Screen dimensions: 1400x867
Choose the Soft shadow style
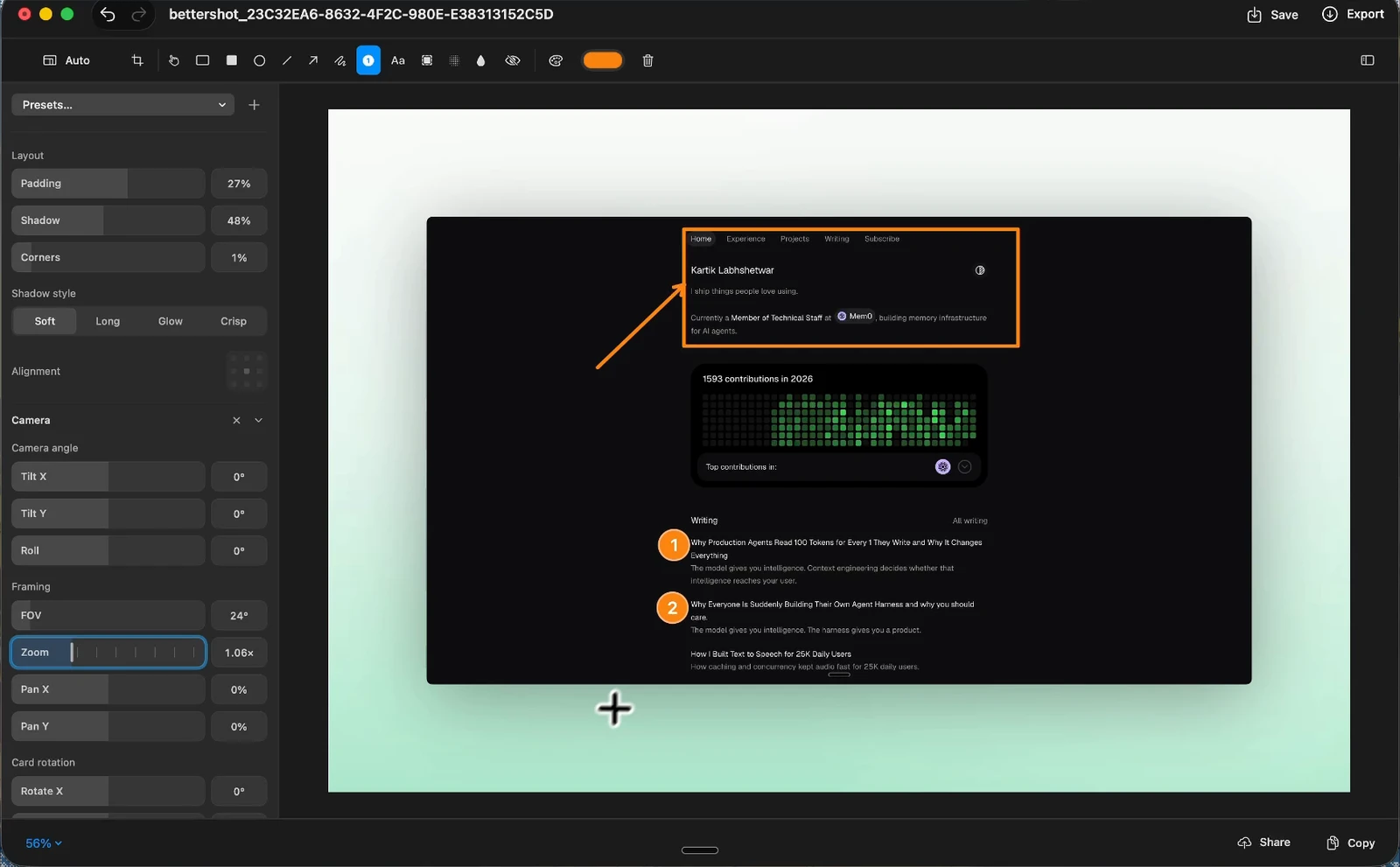pyautogui.click(x=45, y=321)
